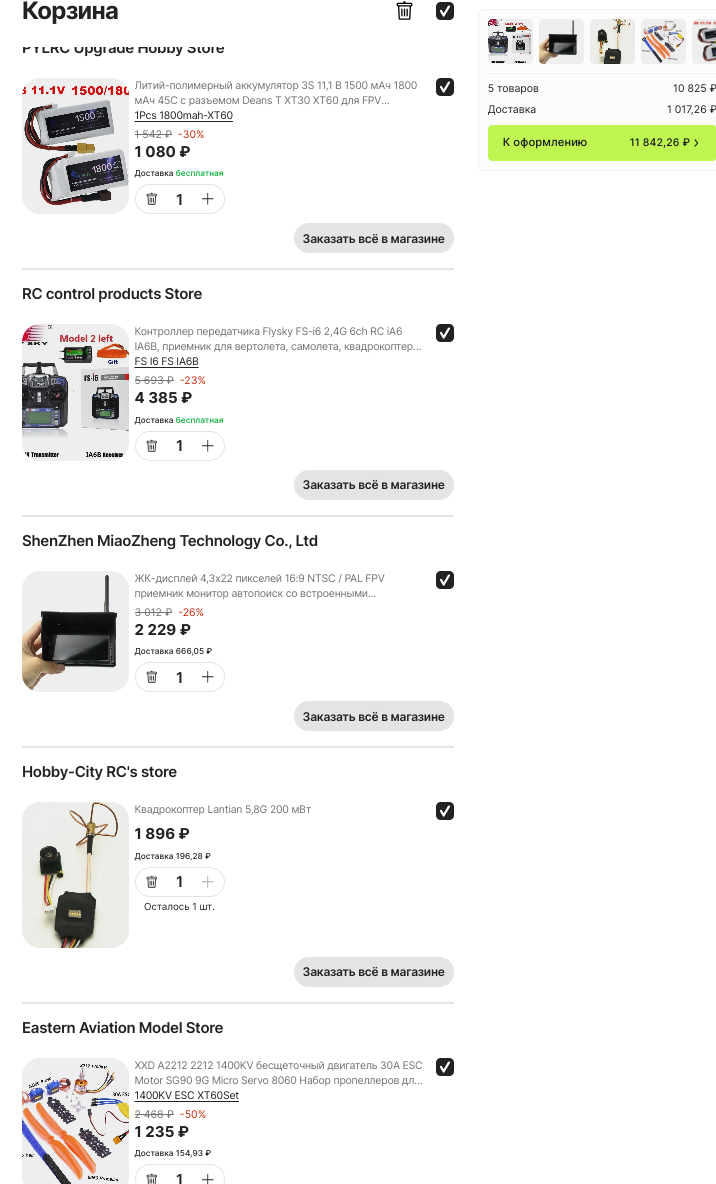
Task: Remove the Lantian 5.8G item via trash
Action: click(152, 882)
